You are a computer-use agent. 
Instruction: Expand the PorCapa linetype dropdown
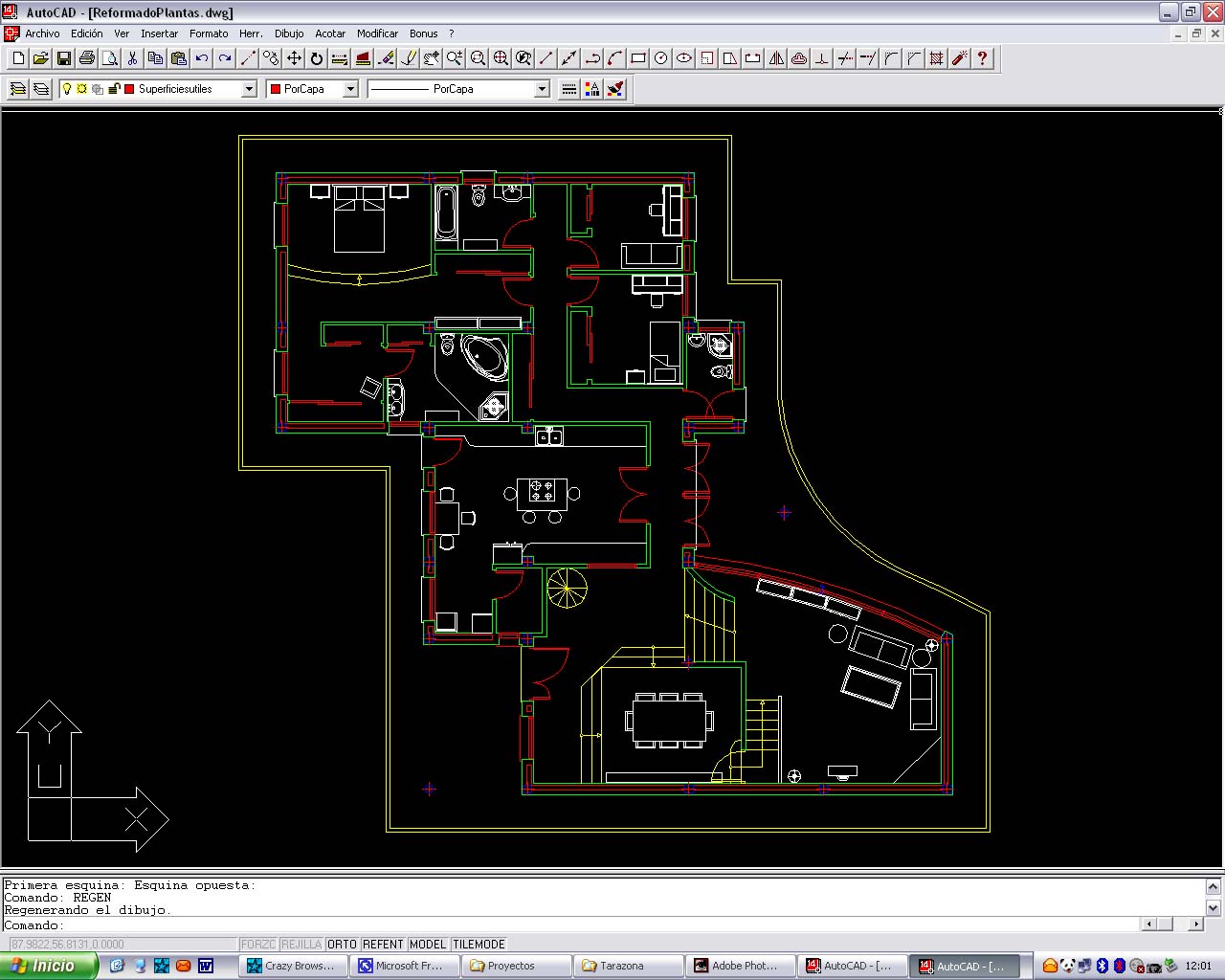(542, 89)
